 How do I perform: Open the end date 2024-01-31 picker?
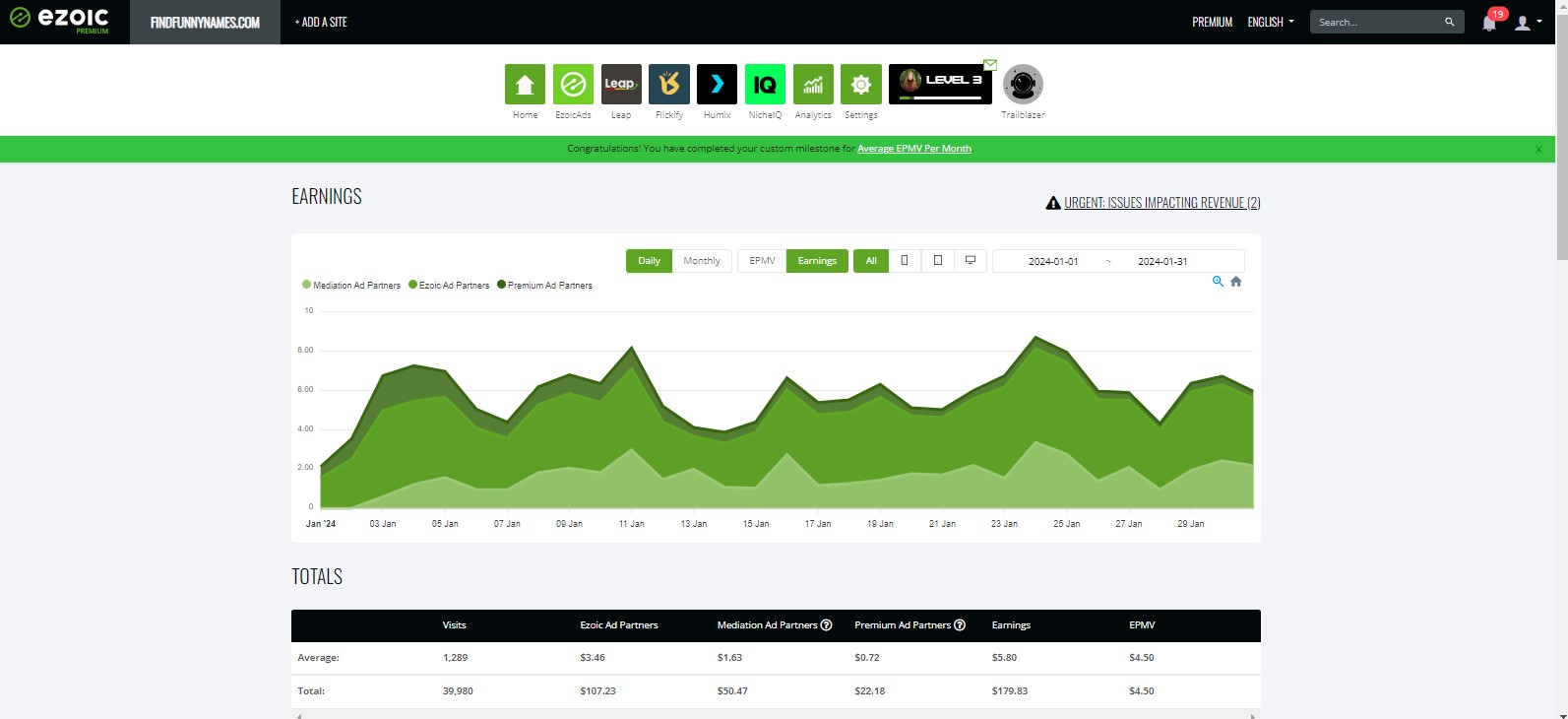1162,261
